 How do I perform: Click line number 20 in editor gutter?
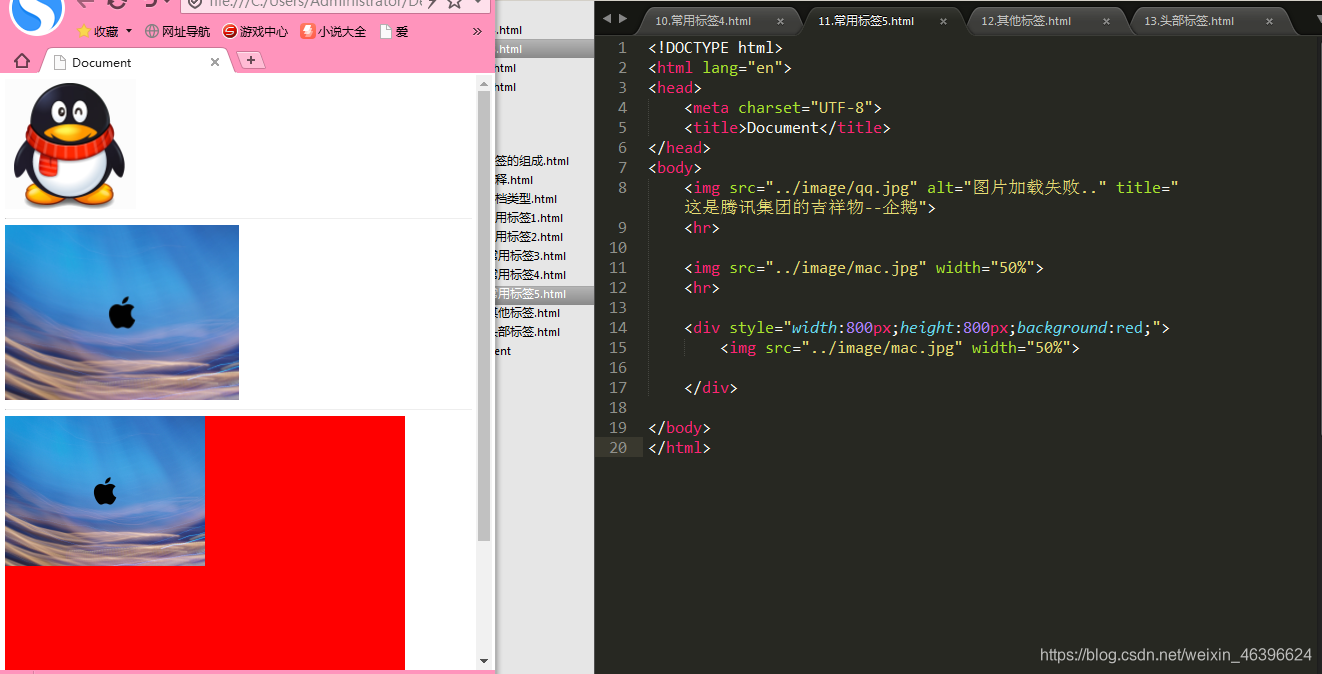click(618, 447)
